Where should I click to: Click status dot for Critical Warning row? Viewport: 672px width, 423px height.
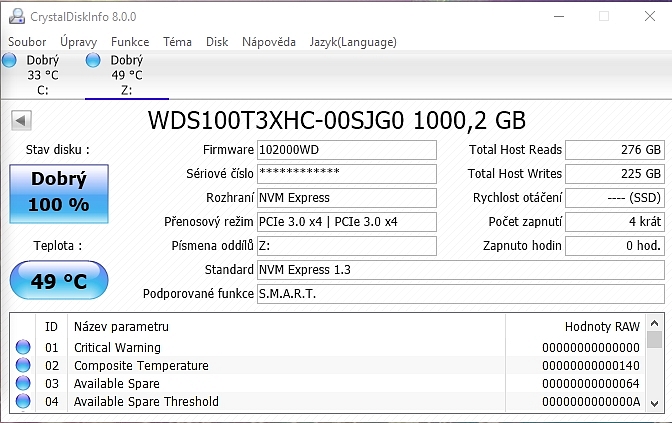(x=23, y=347)
